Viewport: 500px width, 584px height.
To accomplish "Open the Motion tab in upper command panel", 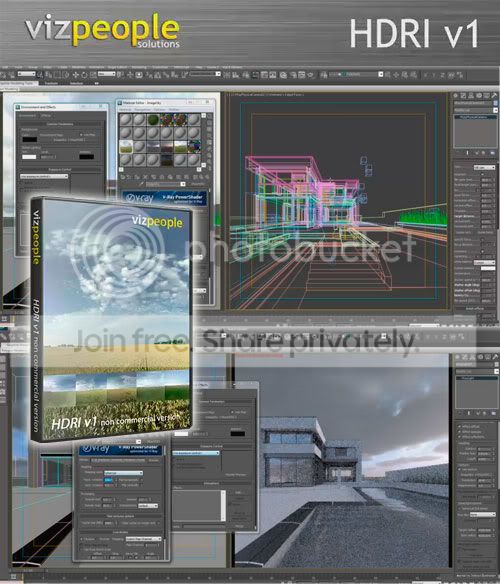I will point(480,95).
